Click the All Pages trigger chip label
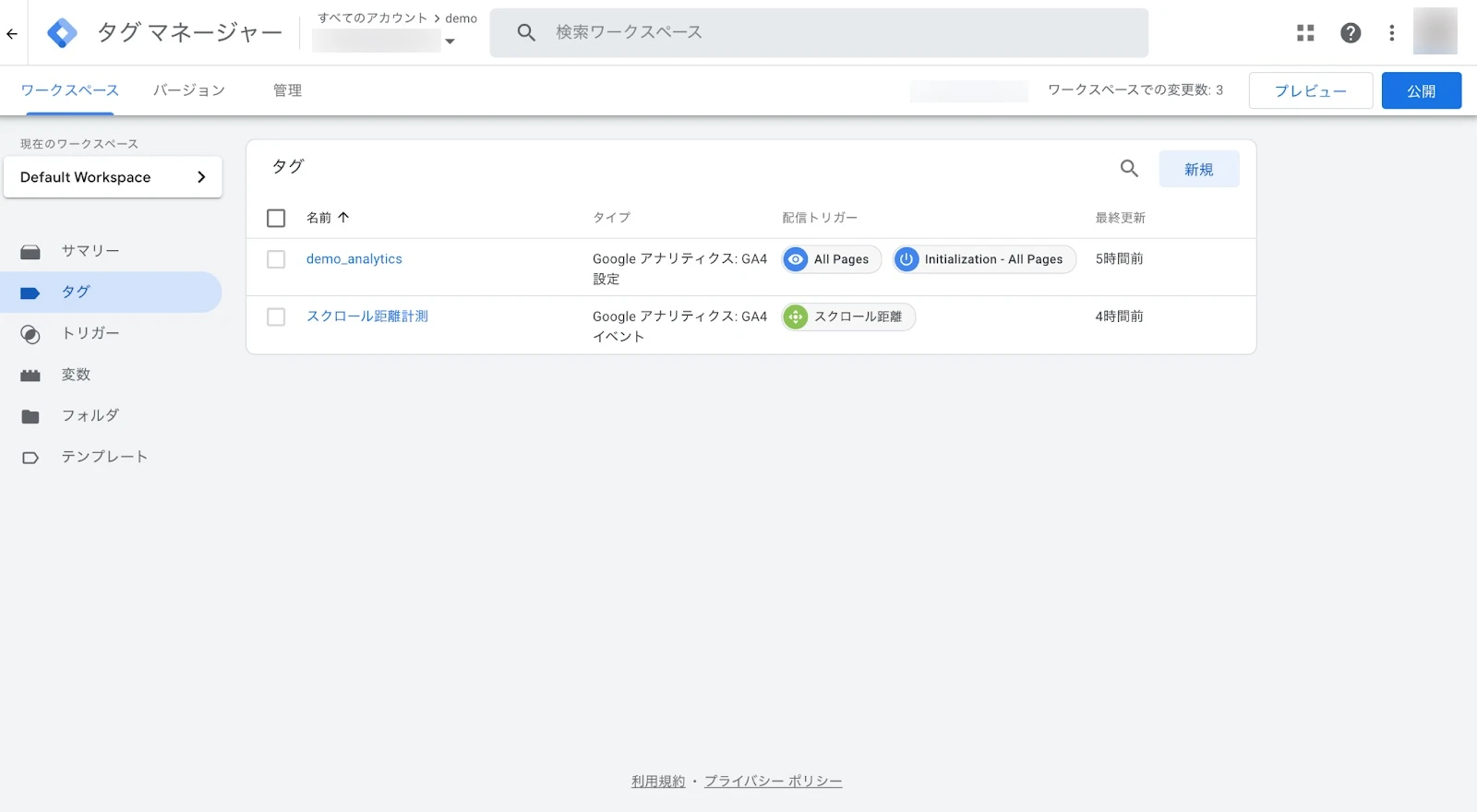1477x812 pixels. (x=841, y=259)
